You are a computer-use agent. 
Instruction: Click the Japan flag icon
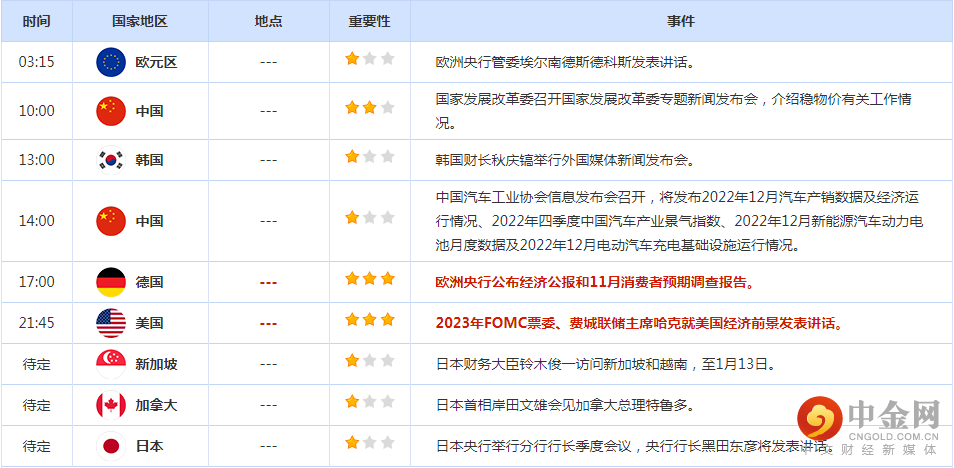(110, 446)
